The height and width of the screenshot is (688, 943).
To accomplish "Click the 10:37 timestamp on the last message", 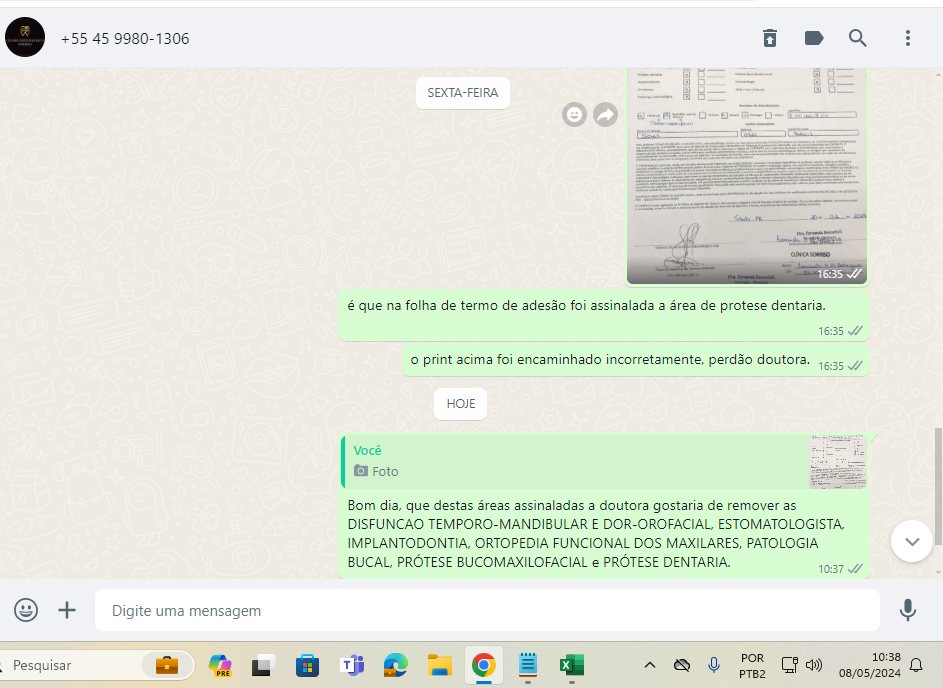I will [831, 569].
